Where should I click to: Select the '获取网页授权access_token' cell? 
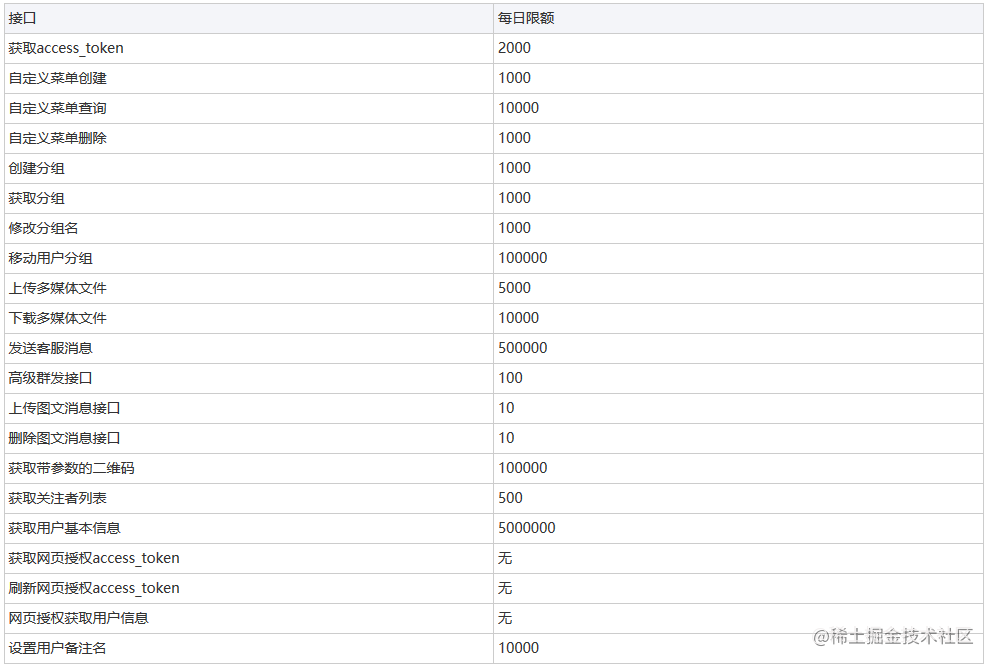249,558
